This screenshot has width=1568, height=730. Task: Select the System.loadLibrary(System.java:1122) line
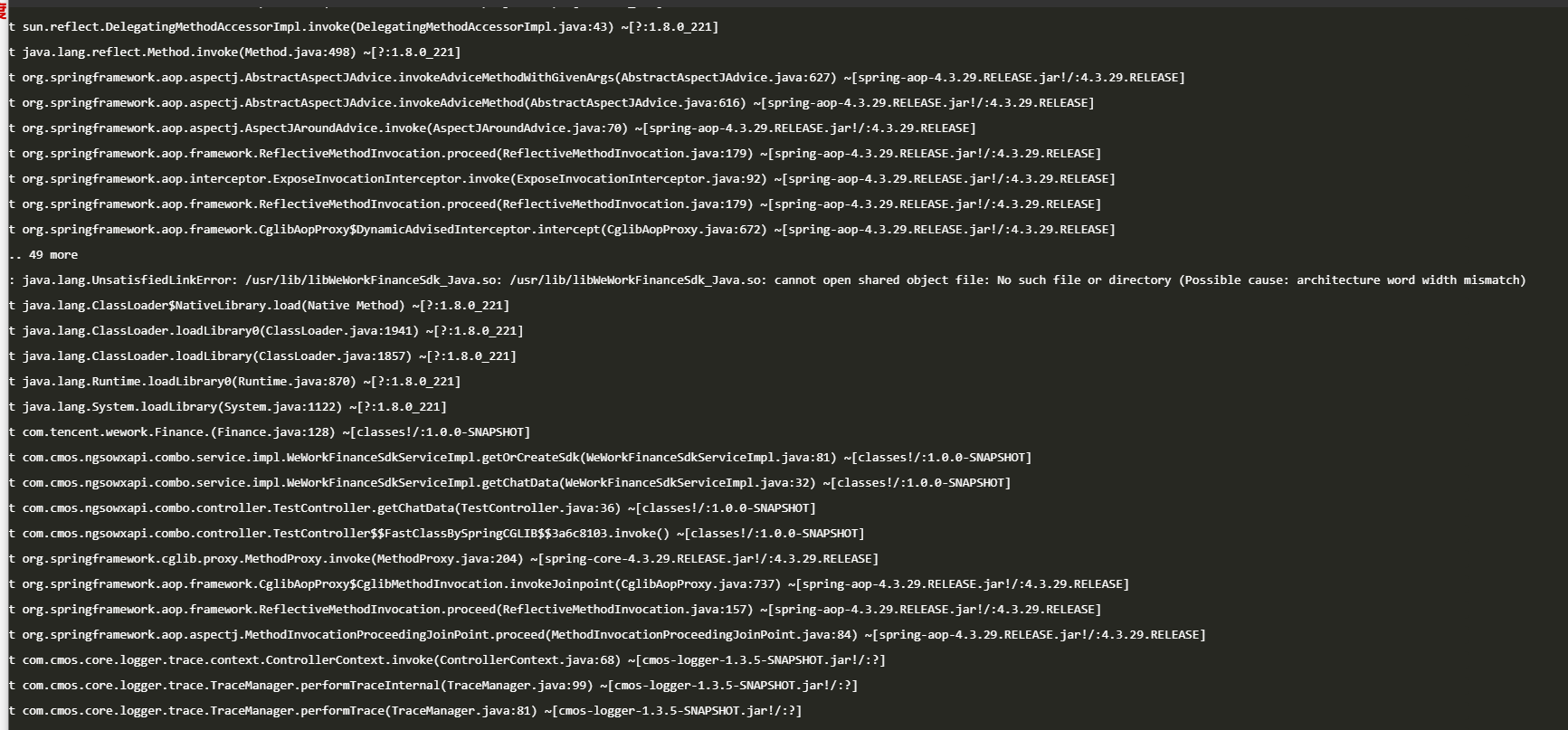point(228,407)
